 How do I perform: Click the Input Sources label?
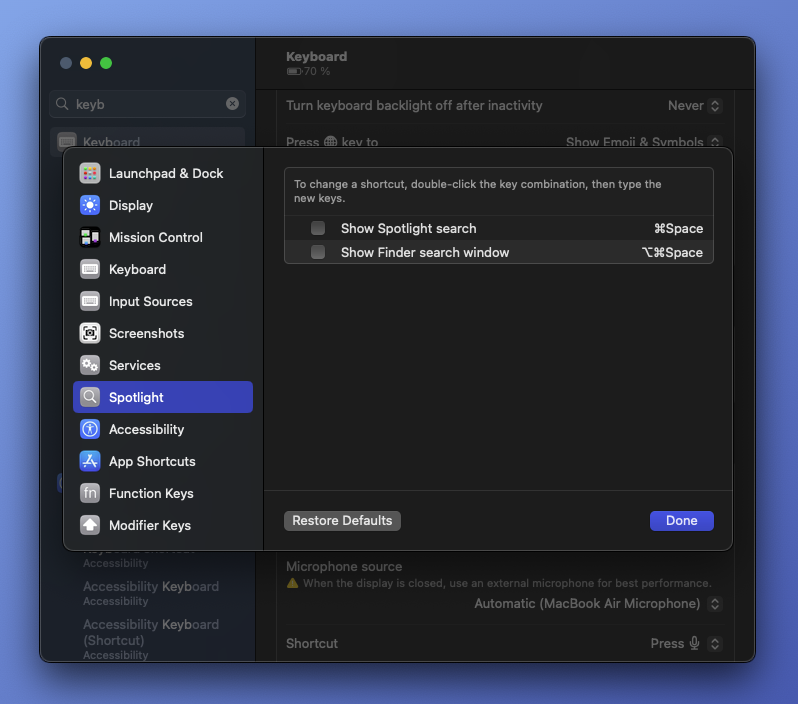coord(151,301)
